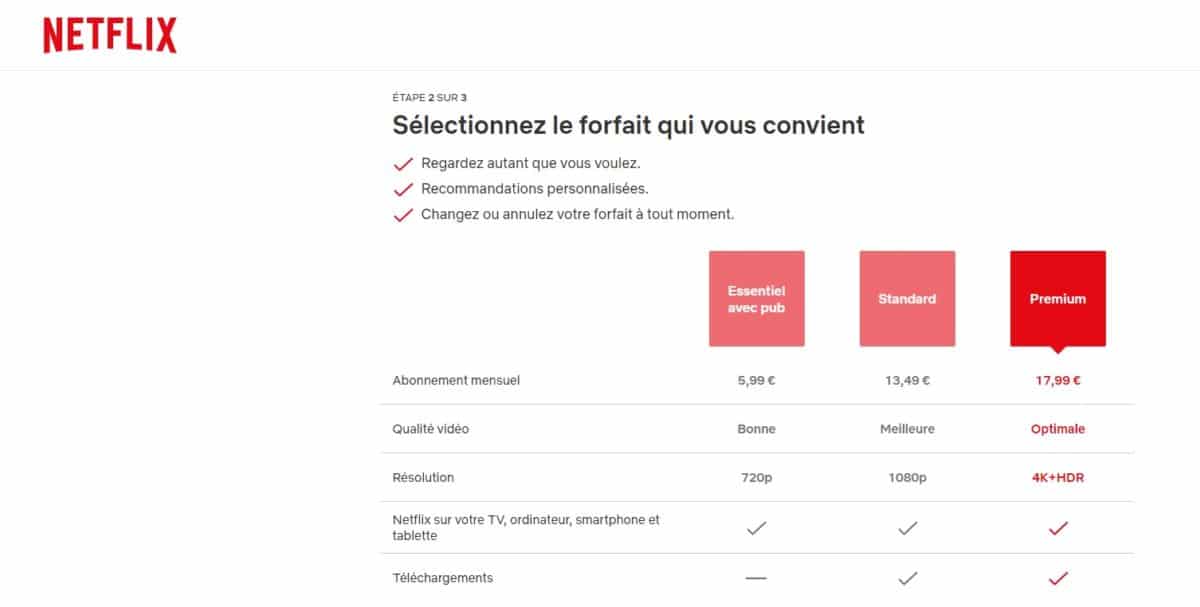1200x607 pixels.
Task: Click the 5,99 € monthly price
Action: (756, 380)
